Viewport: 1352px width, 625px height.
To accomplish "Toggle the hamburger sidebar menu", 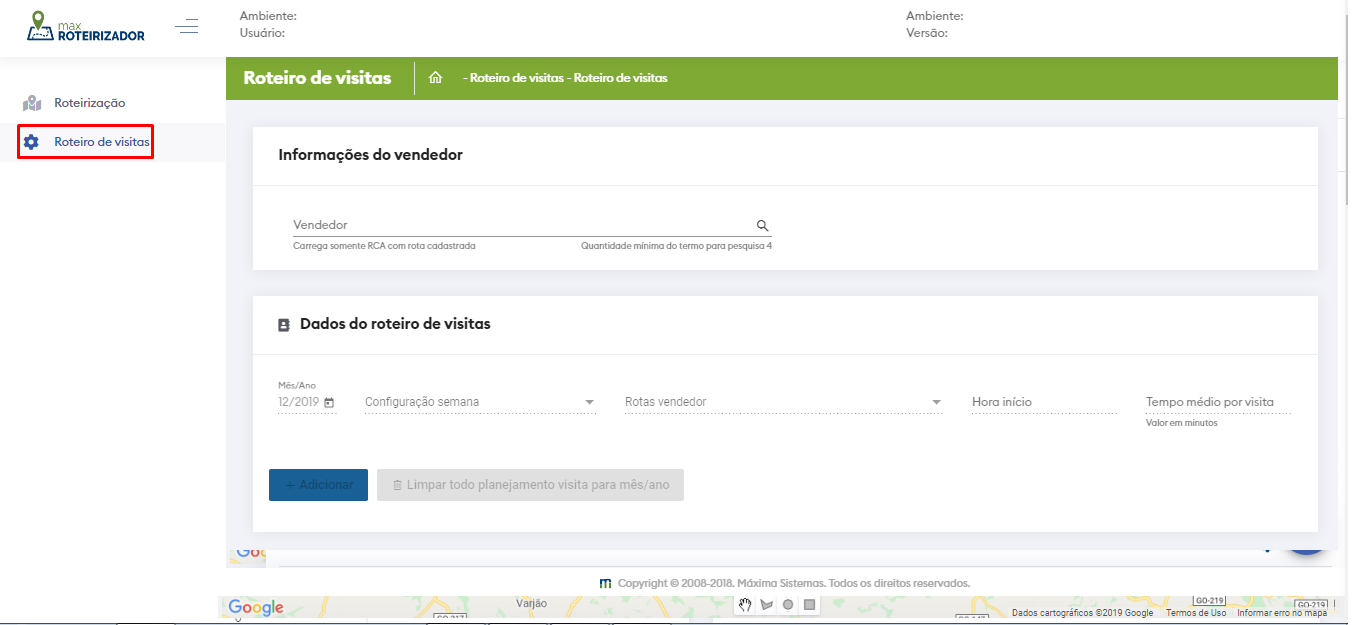I will (186, 27).
